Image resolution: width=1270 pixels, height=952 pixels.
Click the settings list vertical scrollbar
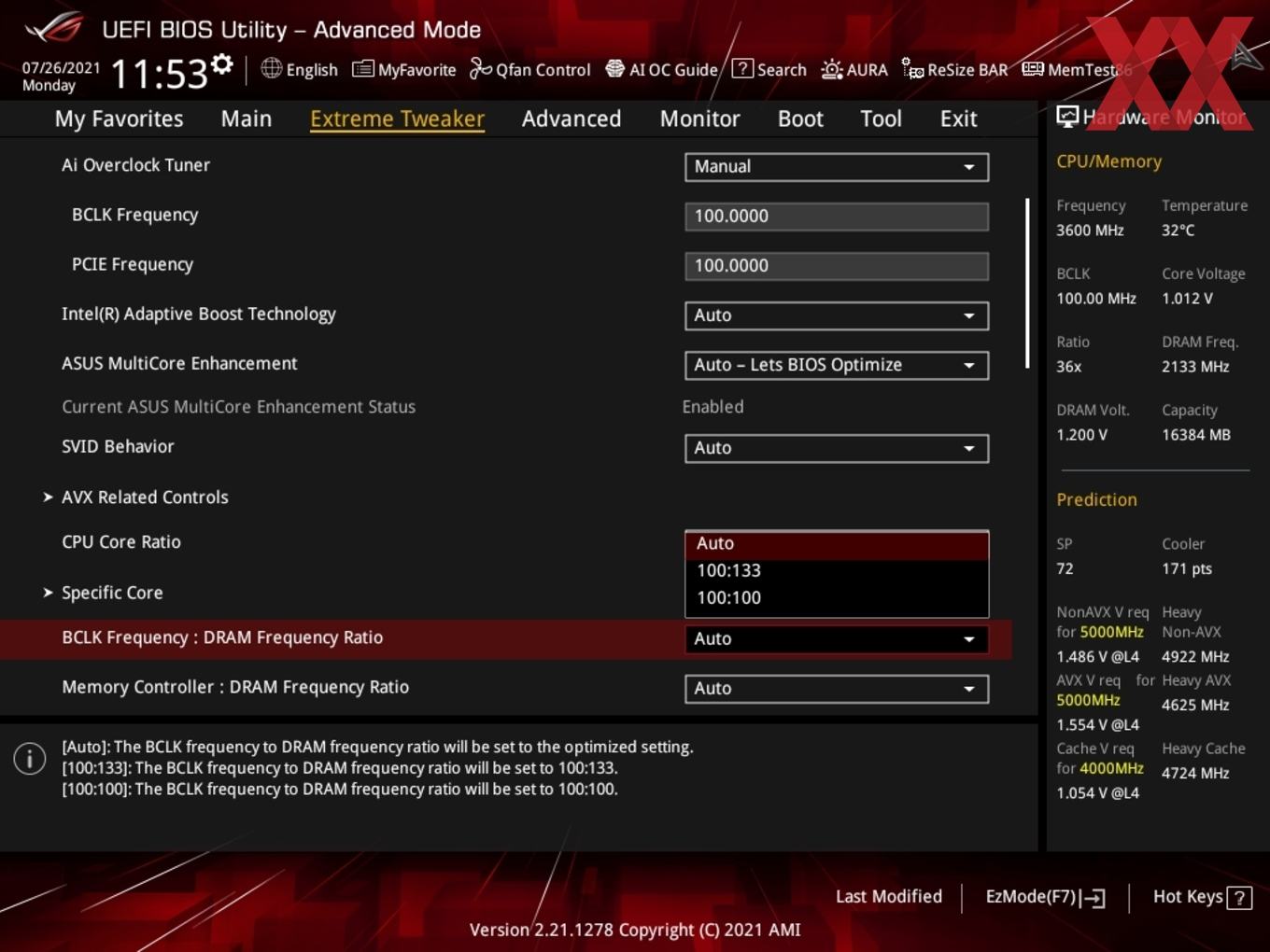1027,283
